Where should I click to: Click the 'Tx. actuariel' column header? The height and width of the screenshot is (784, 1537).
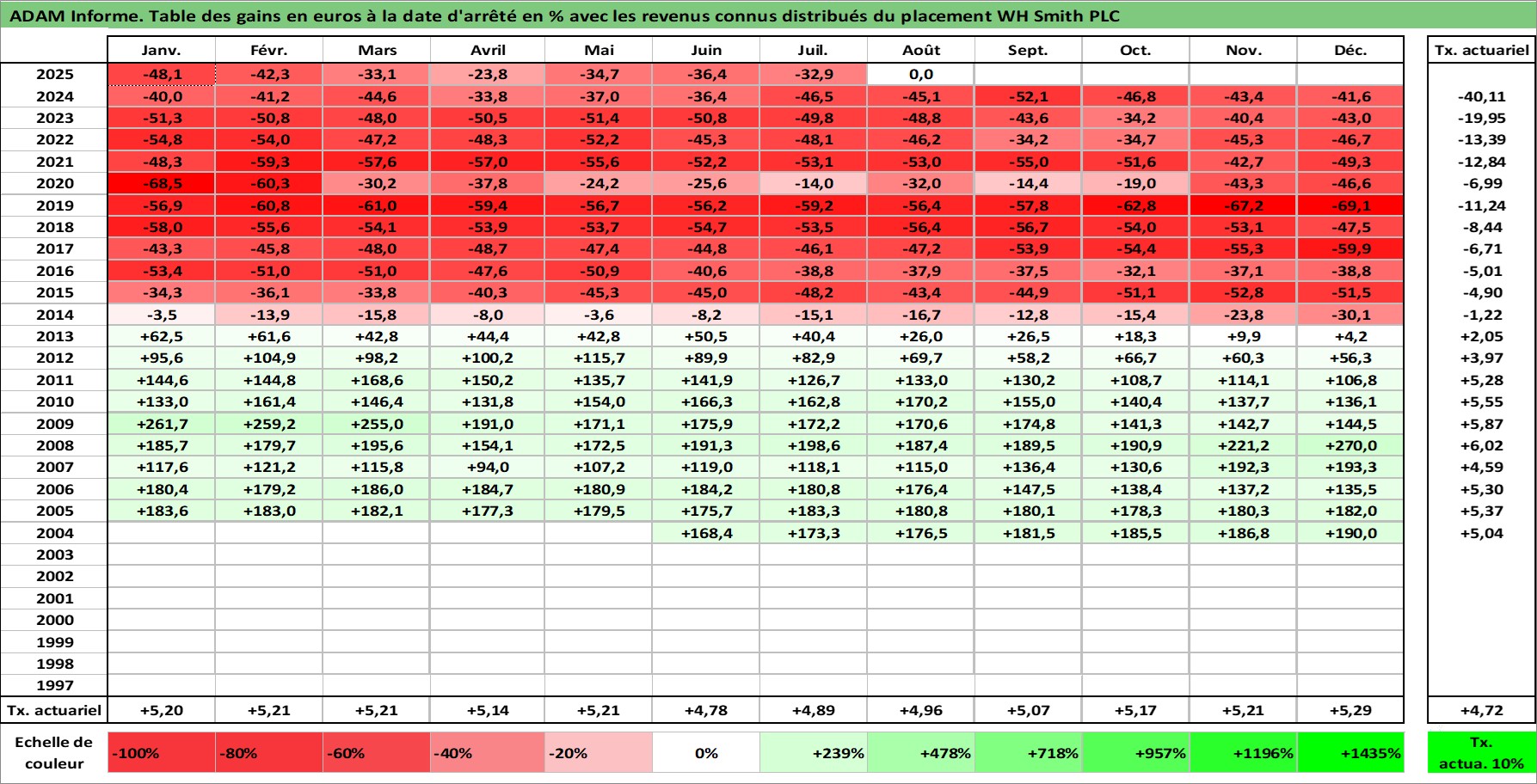pos(1481,51)
